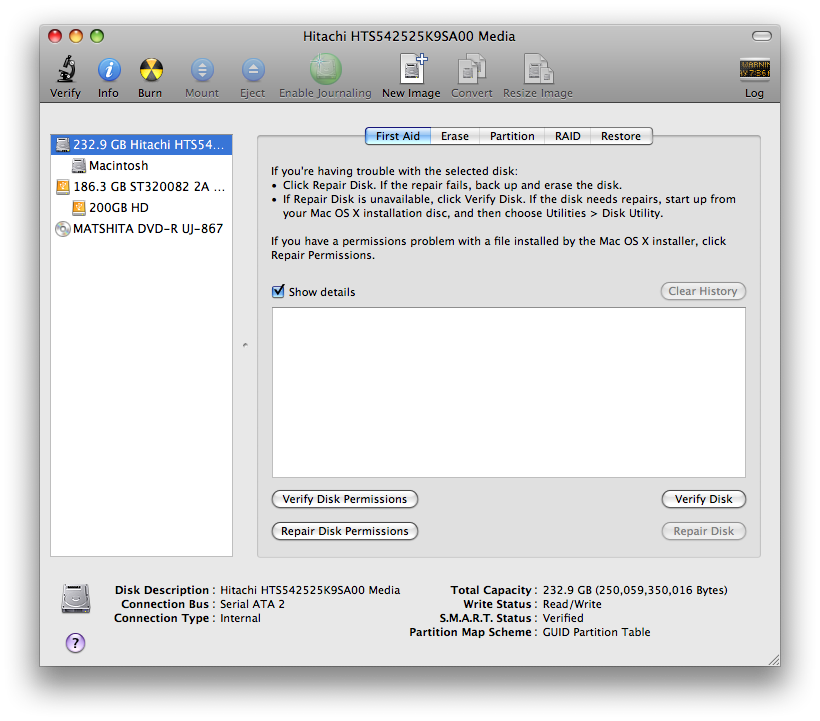Click the green zoom window button

[97, 36]
